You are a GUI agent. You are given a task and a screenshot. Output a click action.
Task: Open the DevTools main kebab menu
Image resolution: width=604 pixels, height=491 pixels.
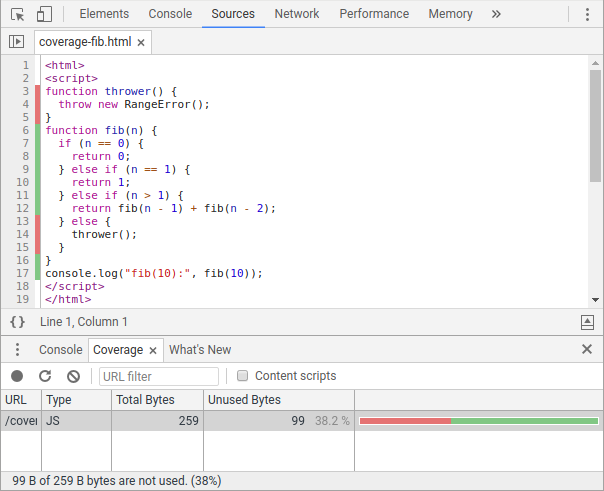click(587, 14)
